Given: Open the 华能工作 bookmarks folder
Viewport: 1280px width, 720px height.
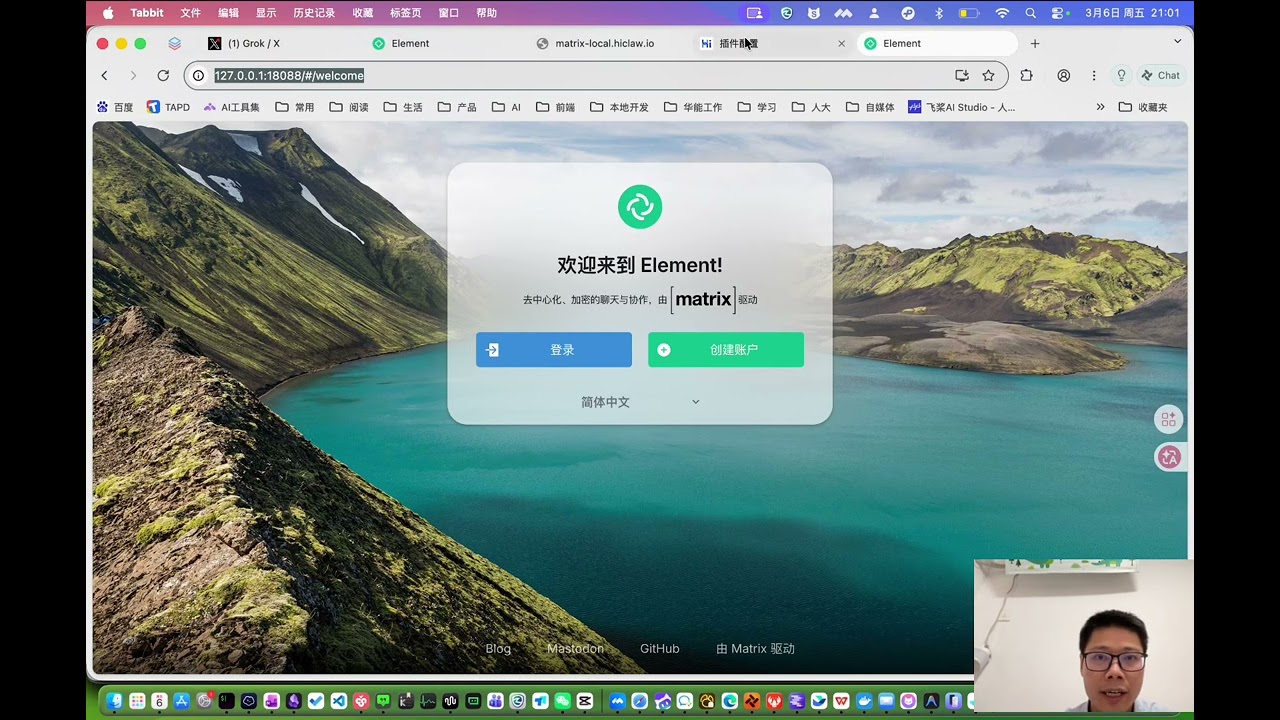Looking at the screenshot, I should tap(693, 107).
